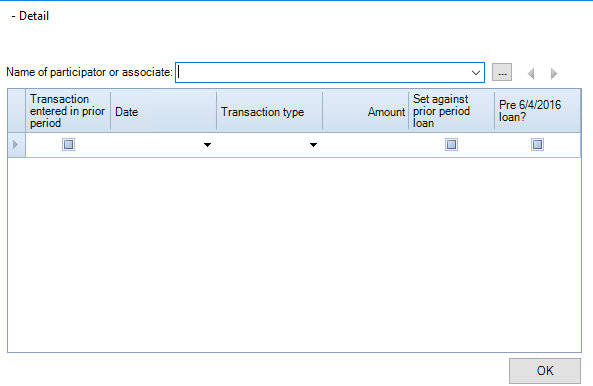The height and width of the screenshot is (386, 593).
Task: Tick Pre 6/4/2016 loan checkbox
Action: tap(537, 144)
